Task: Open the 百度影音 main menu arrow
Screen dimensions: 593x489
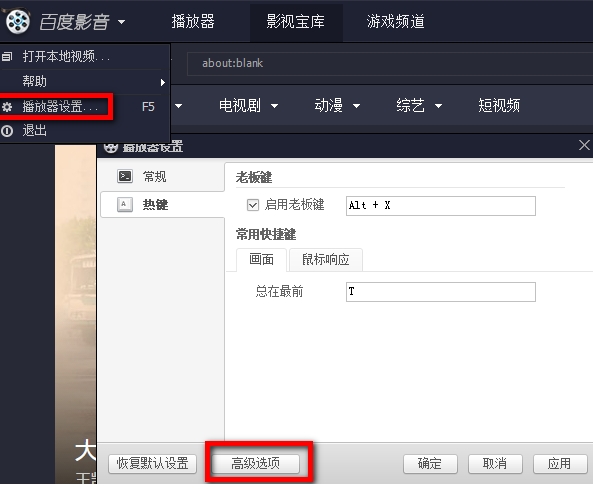Action: (x=121, y=22)
